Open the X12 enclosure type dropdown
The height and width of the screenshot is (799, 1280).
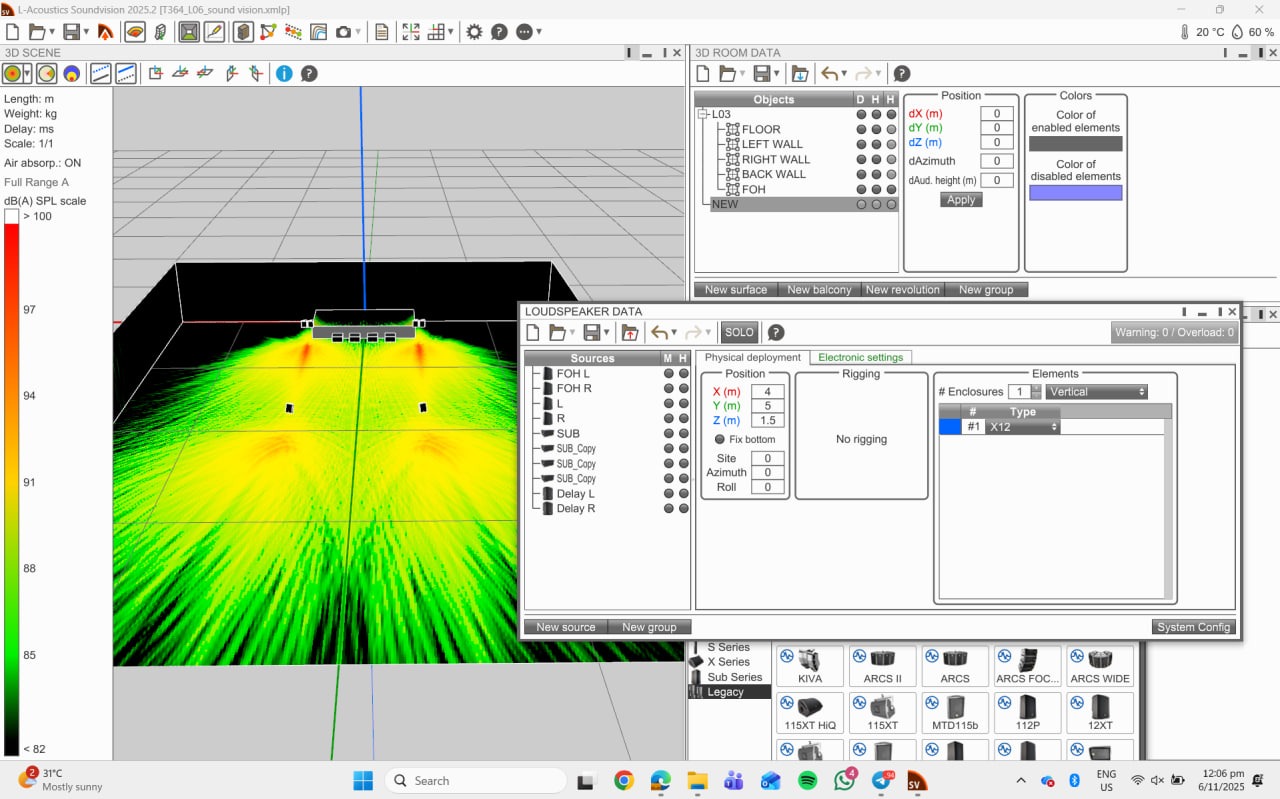point(1022,427)
